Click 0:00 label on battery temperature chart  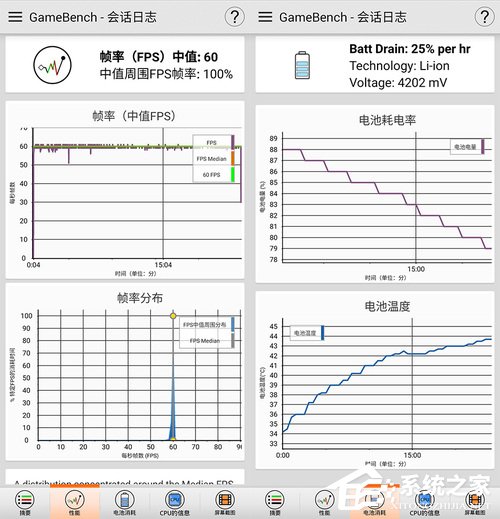283,455
